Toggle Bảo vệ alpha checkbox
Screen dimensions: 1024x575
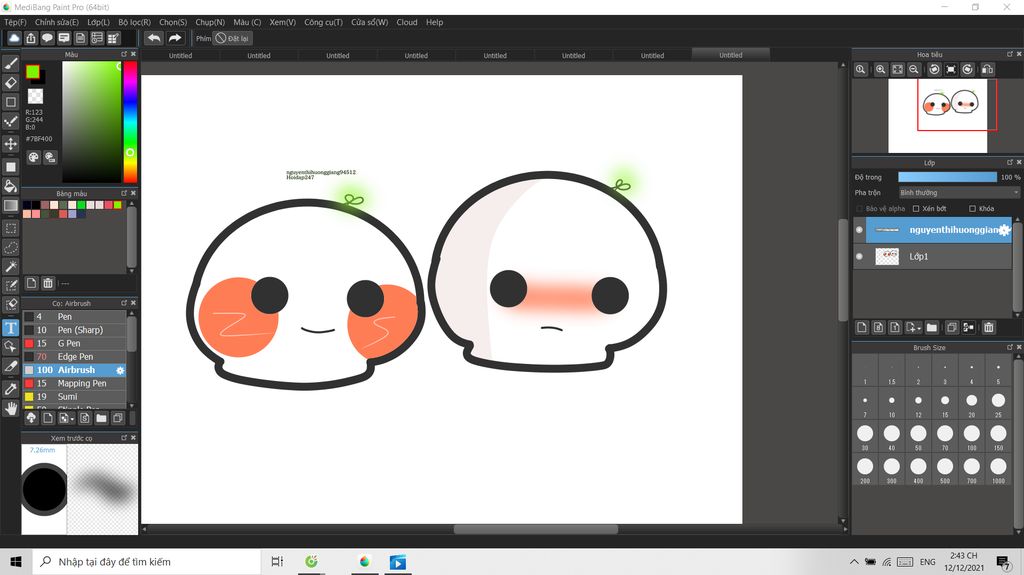pos(859,208)
